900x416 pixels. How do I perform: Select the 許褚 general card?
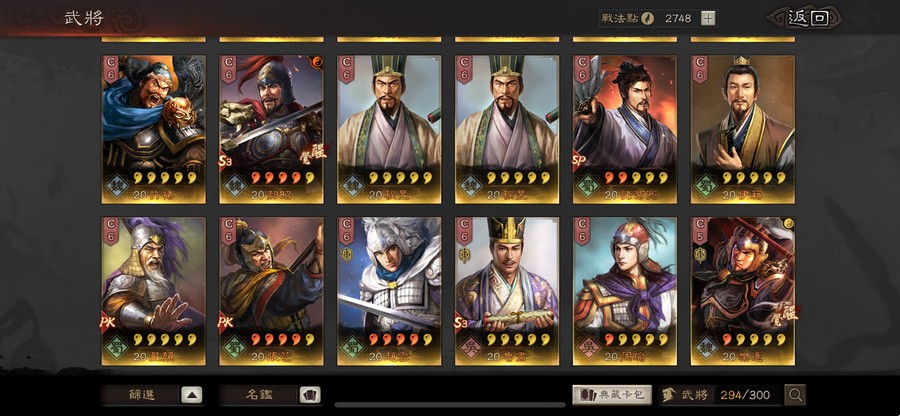[153, 129]
